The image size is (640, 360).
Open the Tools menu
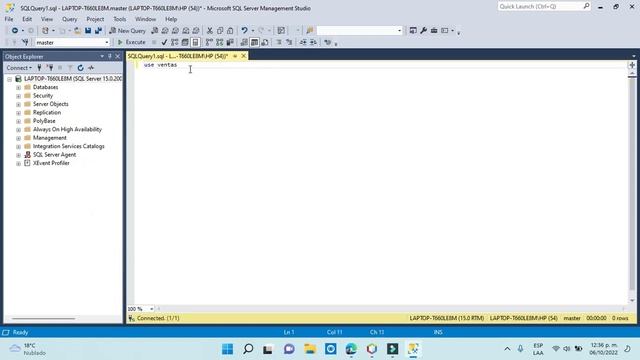(x=120, y=19)
